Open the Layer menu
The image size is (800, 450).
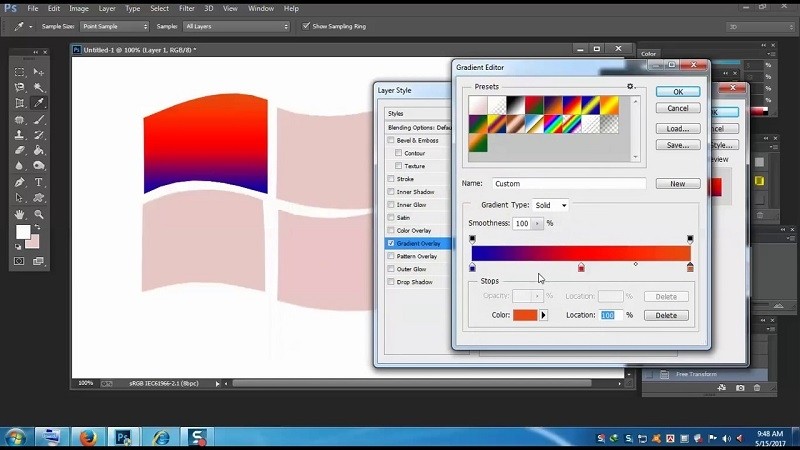(x=107, y=9)
